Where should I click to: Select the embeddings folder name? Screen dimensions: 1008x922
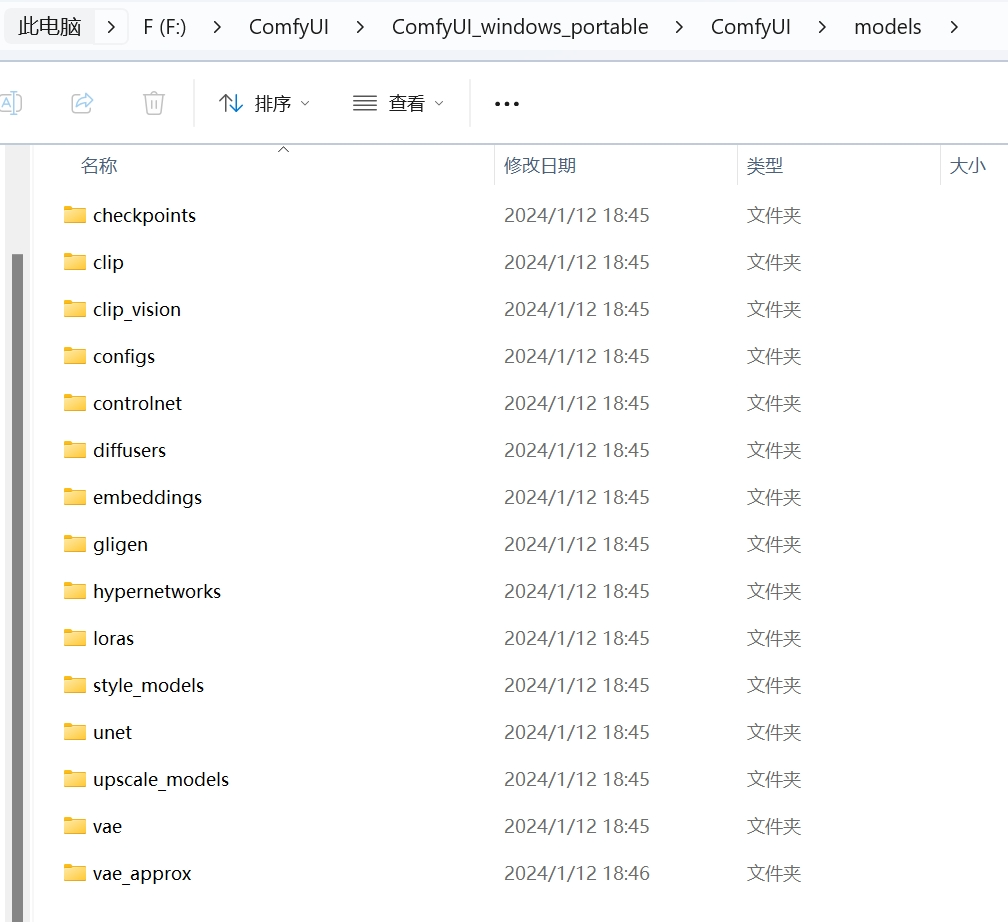tap(147, 497)
